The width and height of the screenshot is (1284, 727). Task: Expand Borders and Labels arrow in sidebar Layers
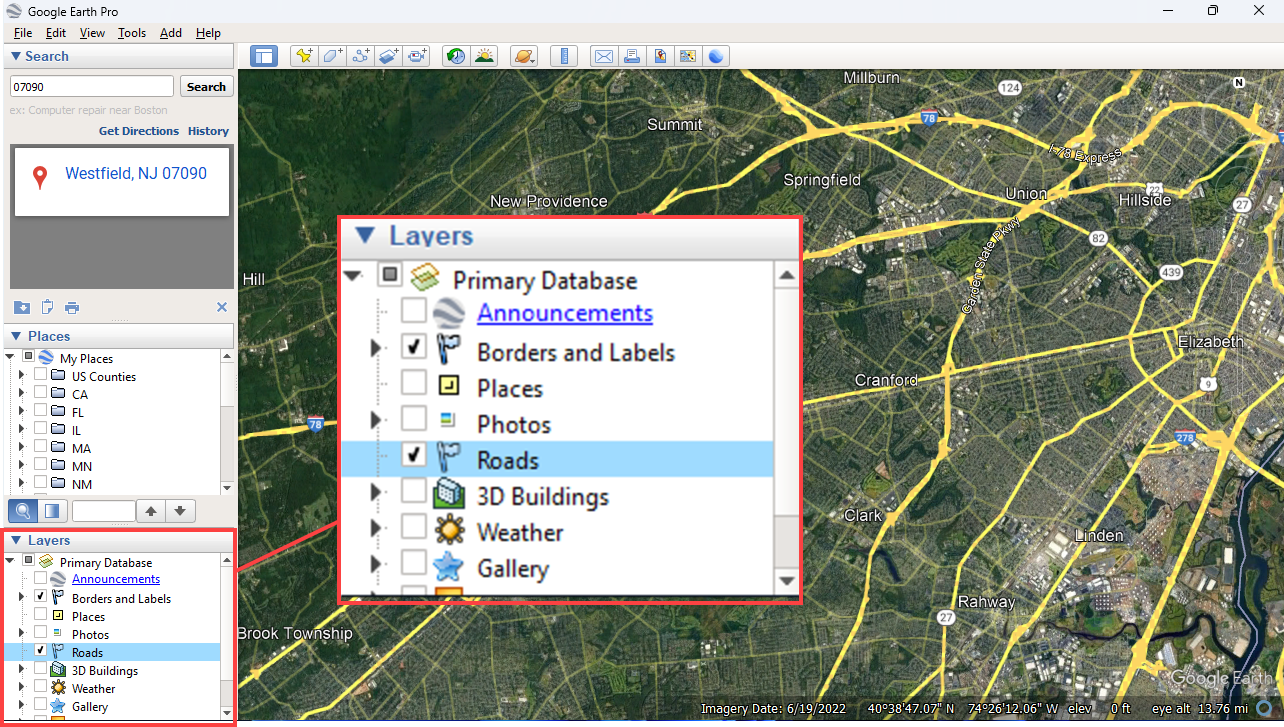click(x=21, y=597)
